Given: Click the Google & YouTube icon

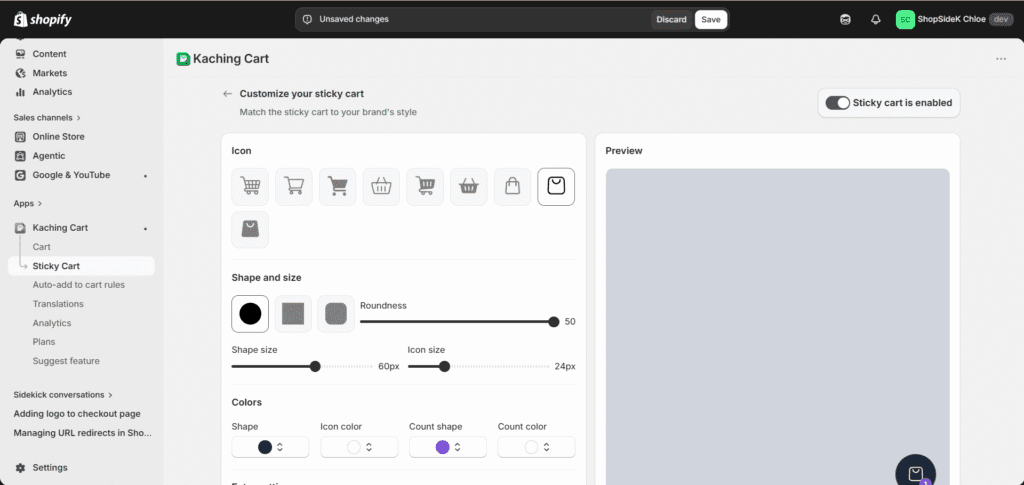Looking at the screenshot, I should coord(20,175).
